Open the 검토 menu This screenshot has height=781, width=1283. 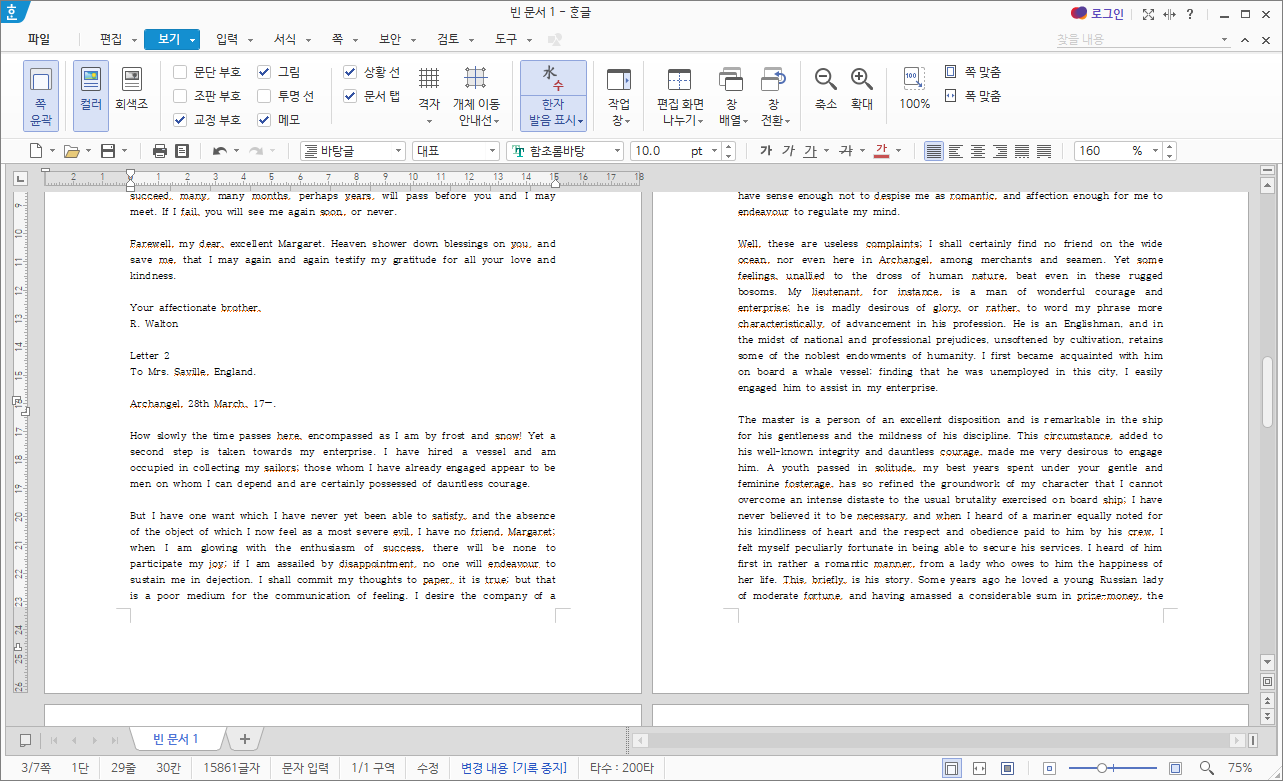click(x=448, y=39)
